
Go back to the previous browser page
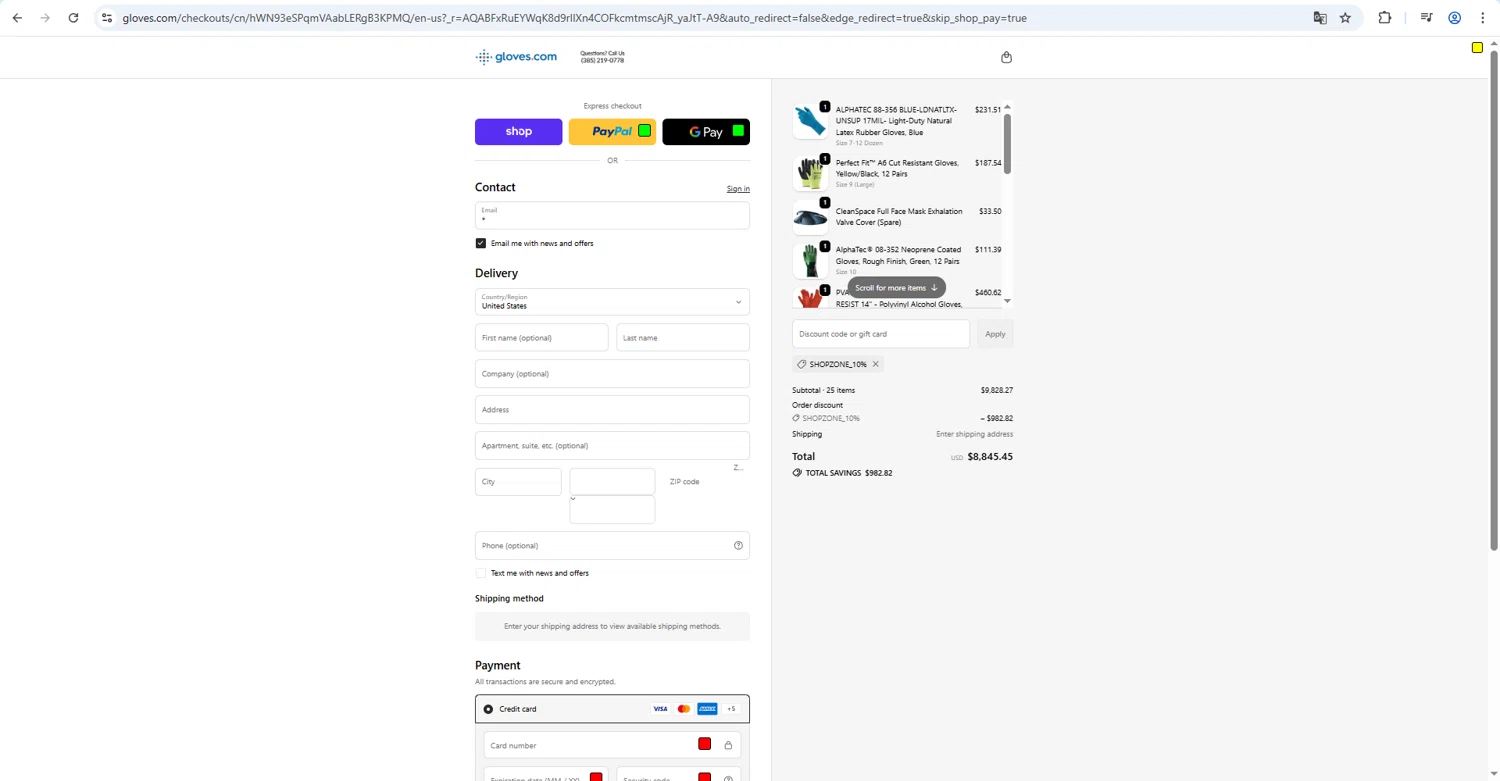[17, 18]
